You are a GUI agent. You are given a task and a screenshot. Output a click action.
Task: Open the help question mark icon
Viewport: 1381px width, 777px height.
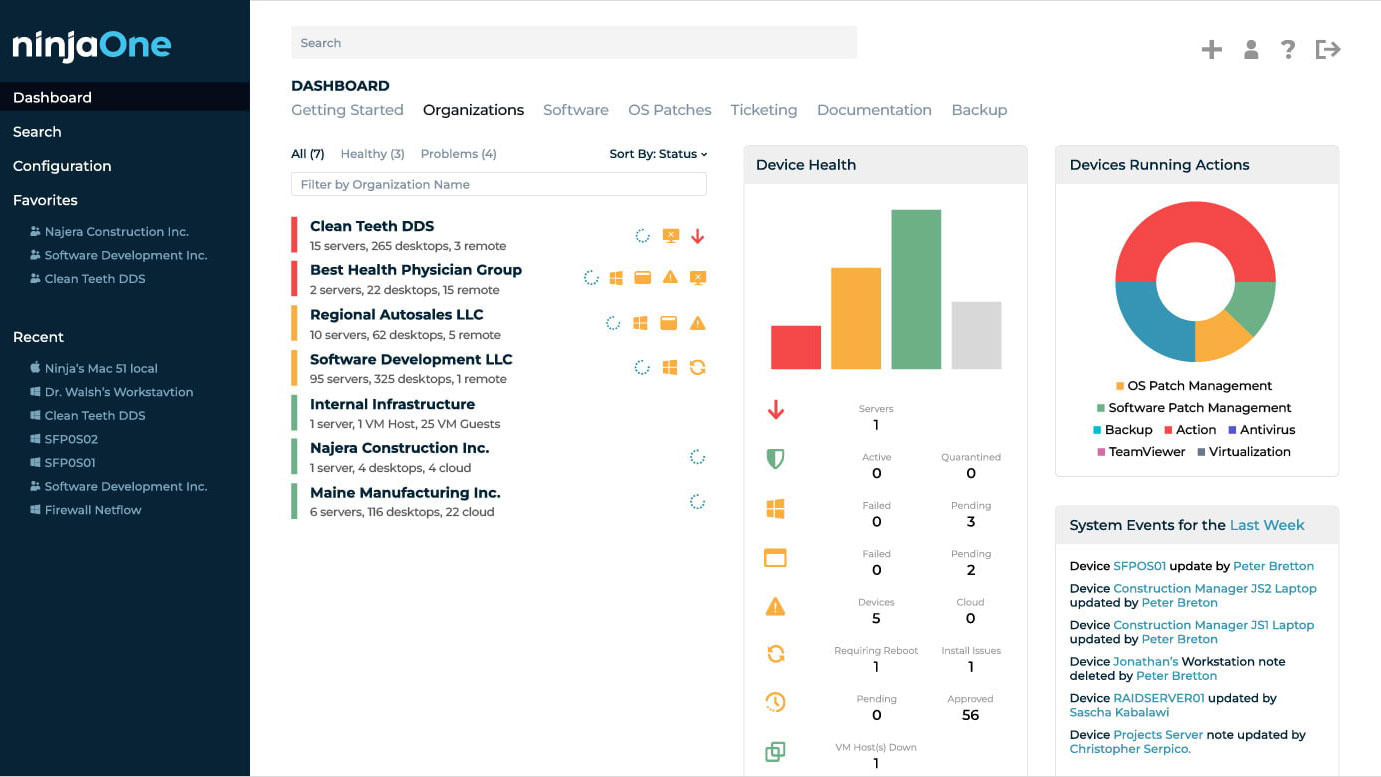(1288, 48)
